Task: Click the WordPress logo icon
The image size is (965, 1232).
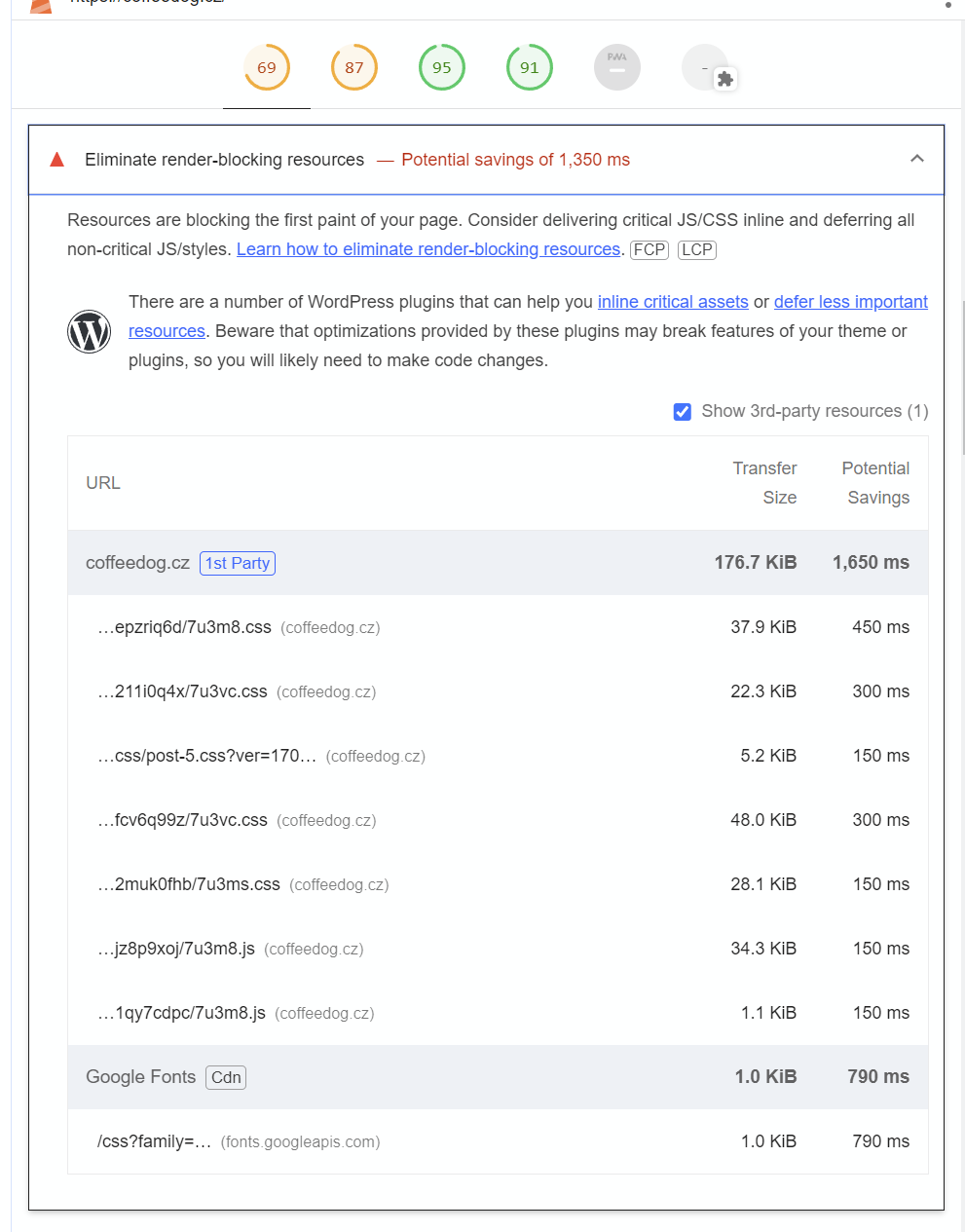Action: 89,332
